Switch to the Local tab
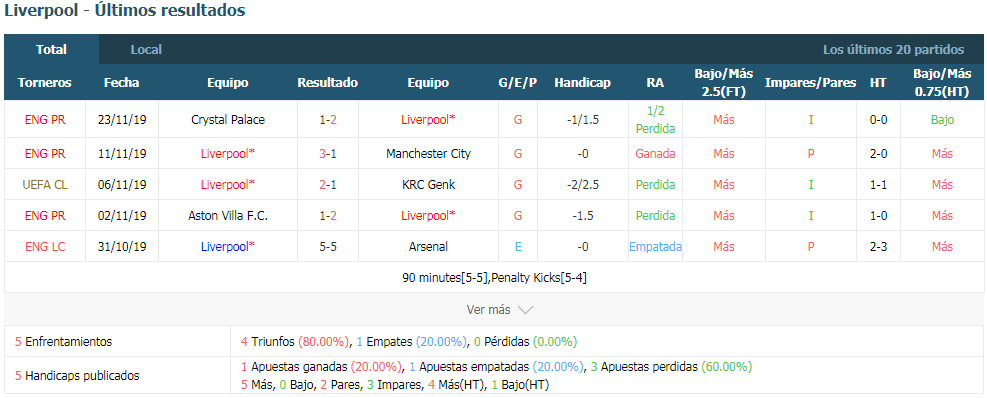Viewport: 987px width, 398px height. tap(146, 50)
